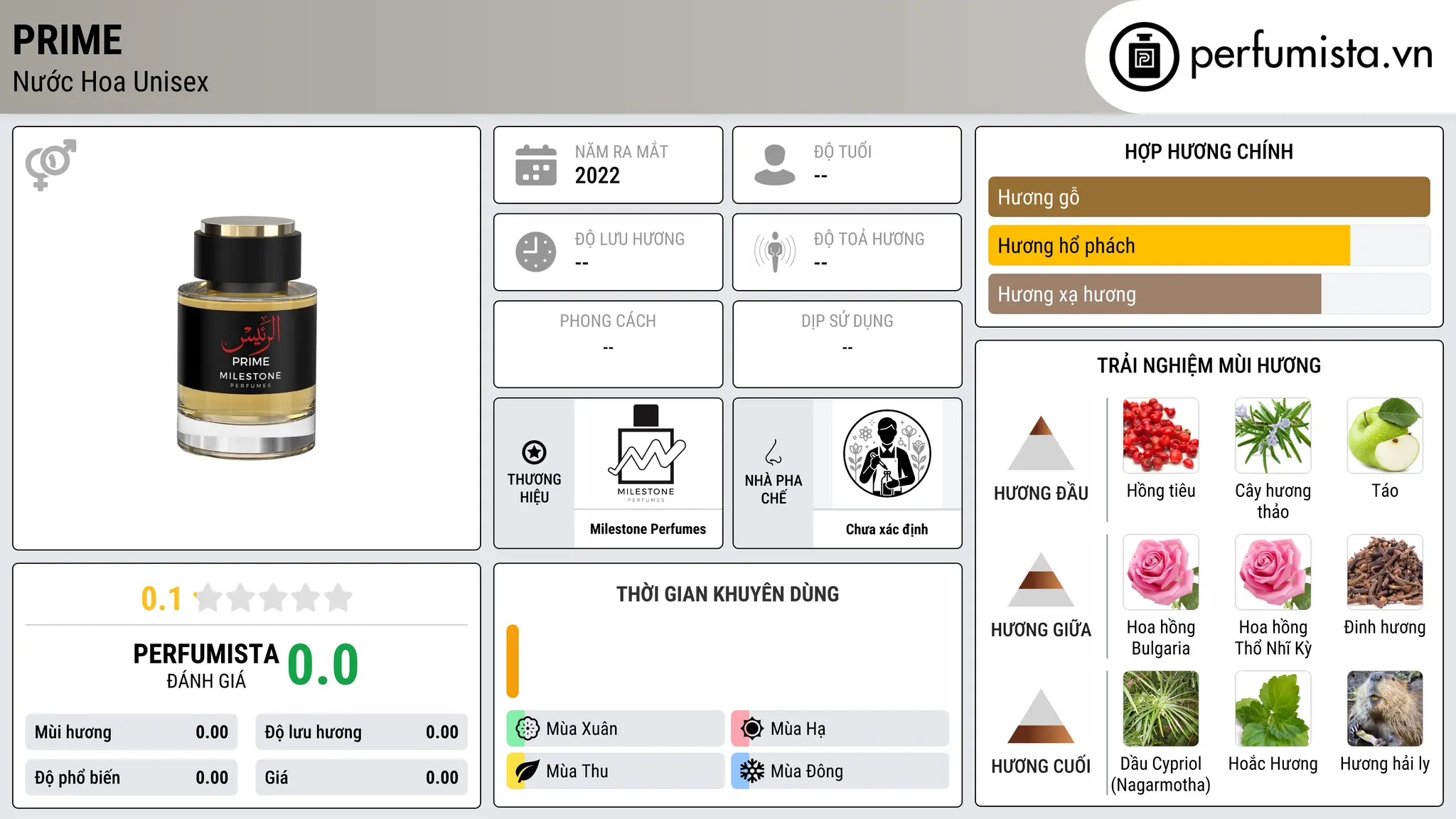Select the sillage icon beside ĐỘ TOẢ HƯƠNG
The height and width of the screenshot is (819, 1456).
coord(775,252)
